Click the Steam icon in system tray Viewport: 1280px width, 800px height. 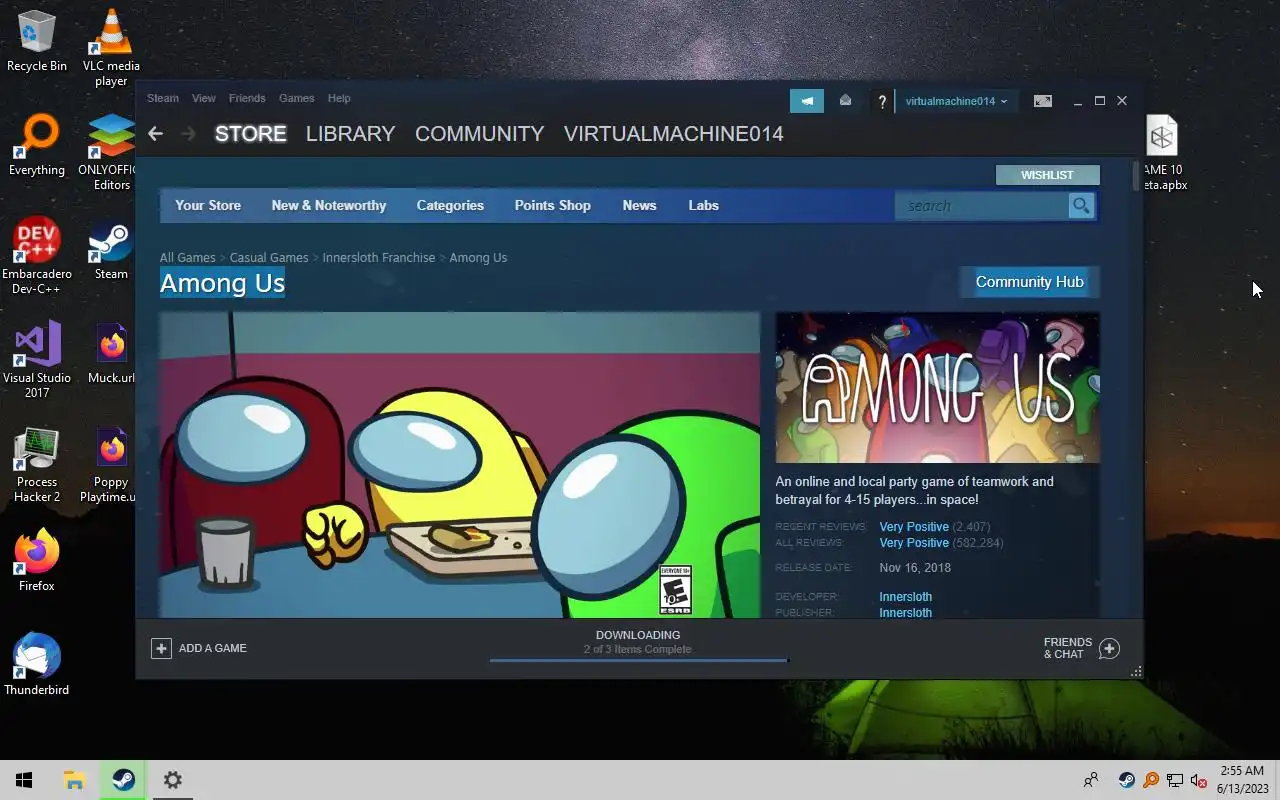click(x=1126, y=780)
